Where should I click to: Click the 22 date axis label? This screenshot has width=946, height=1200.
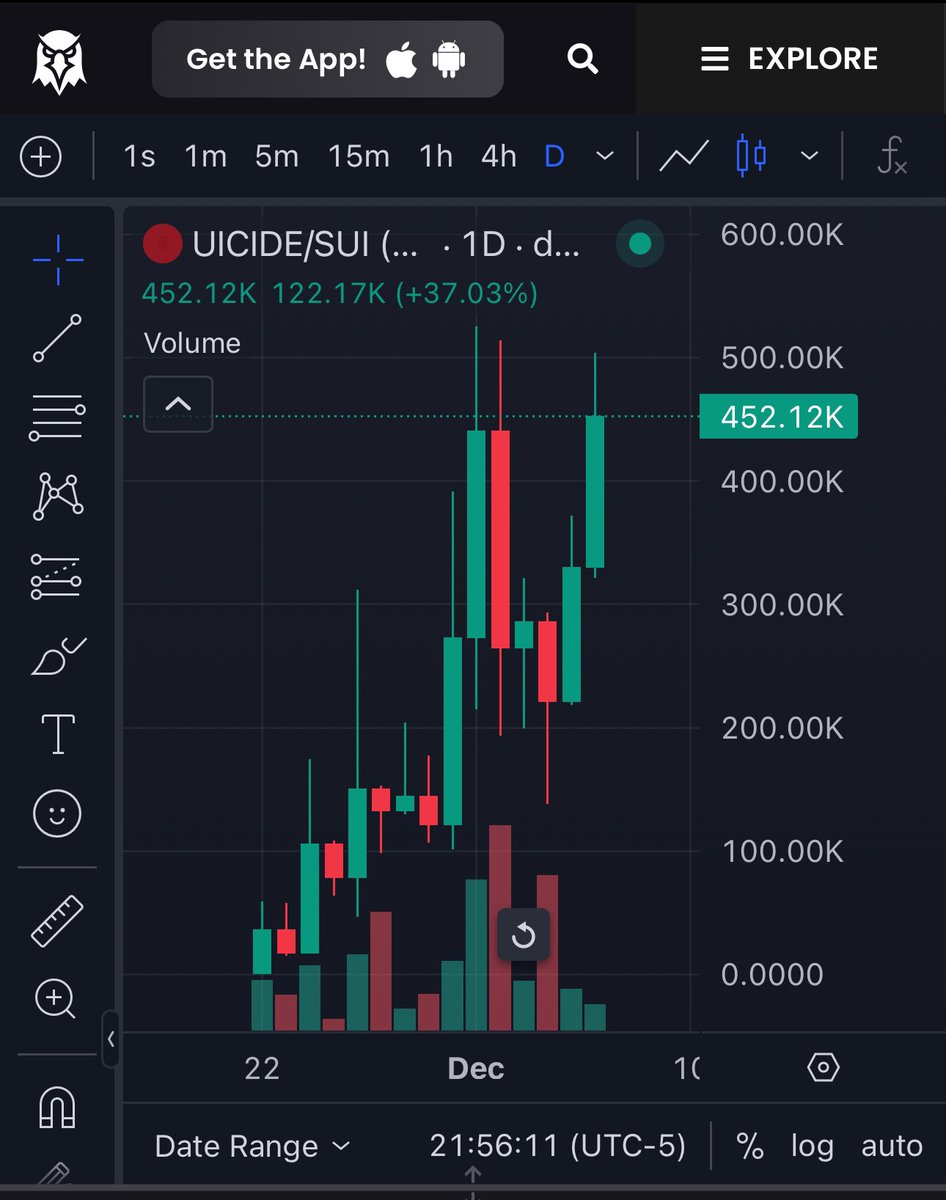pos(262,1068)
